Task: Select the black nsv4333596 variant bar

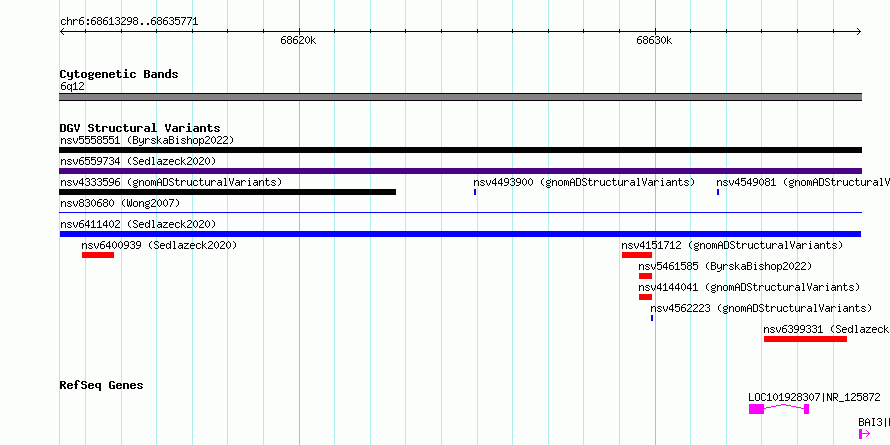Action: pos(228,192)
